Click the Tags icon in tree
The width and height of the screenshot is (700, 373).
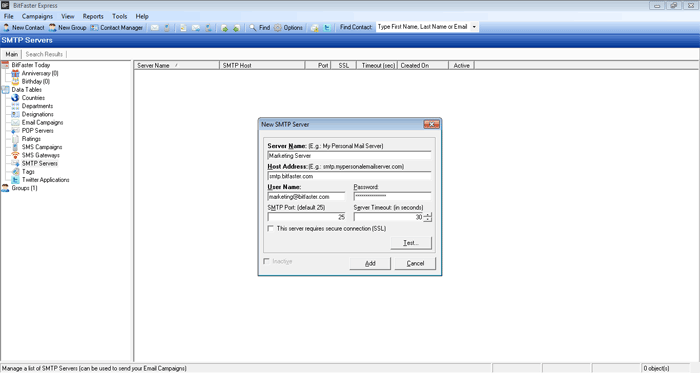[16, 172]
